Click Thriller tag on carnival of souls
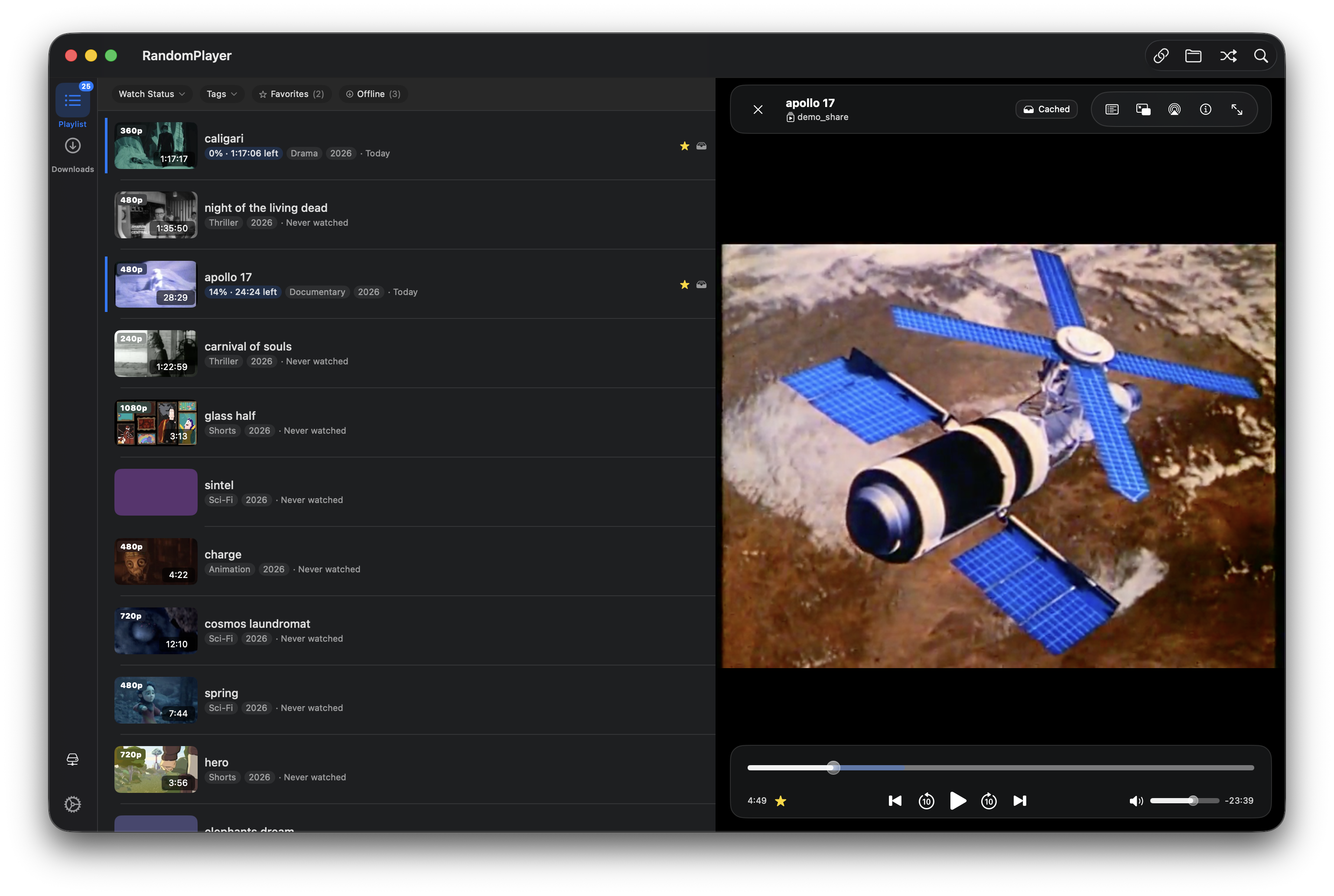The height and width of the screenshot is (896, 1334). [223, 361]
